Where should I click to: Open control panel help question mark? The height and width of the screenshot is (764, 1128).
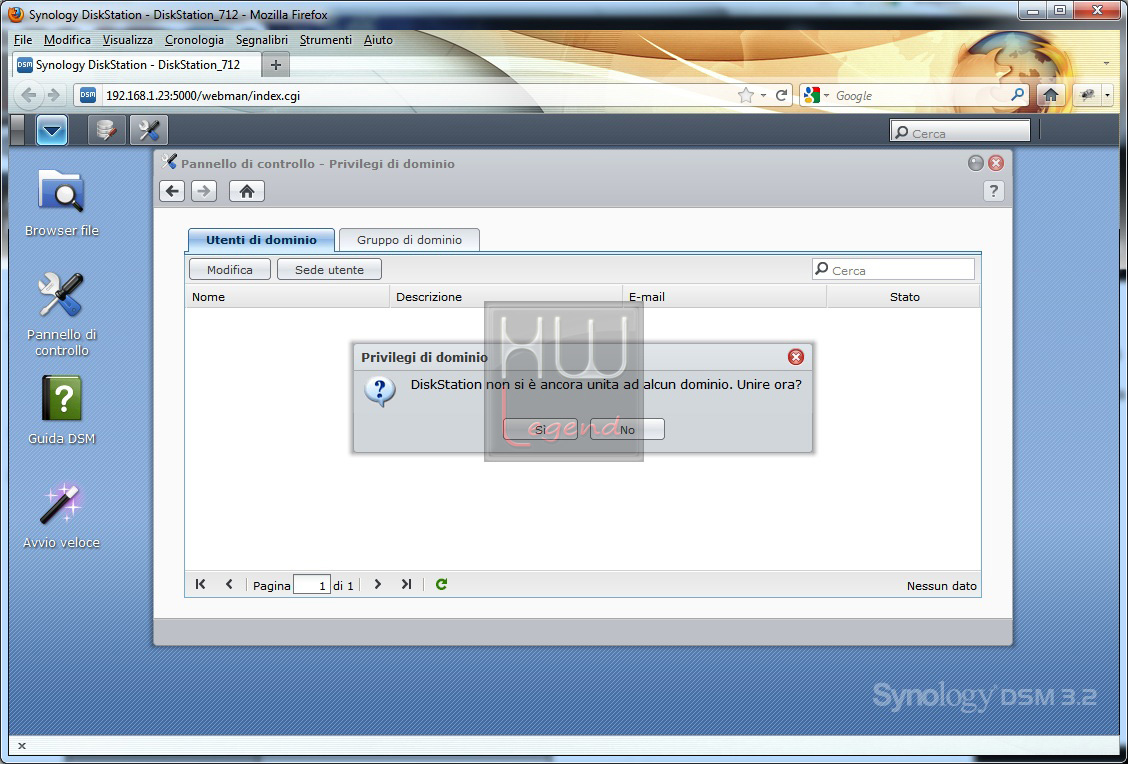993,191
